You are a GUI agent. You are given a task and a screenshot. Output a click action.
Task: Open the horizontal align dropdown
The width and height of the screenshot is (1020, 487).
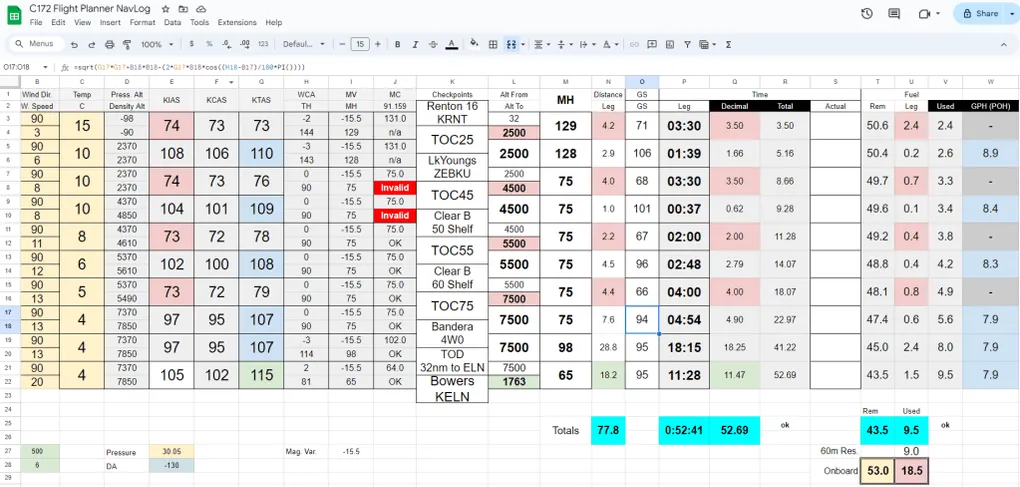pos(541,44)
